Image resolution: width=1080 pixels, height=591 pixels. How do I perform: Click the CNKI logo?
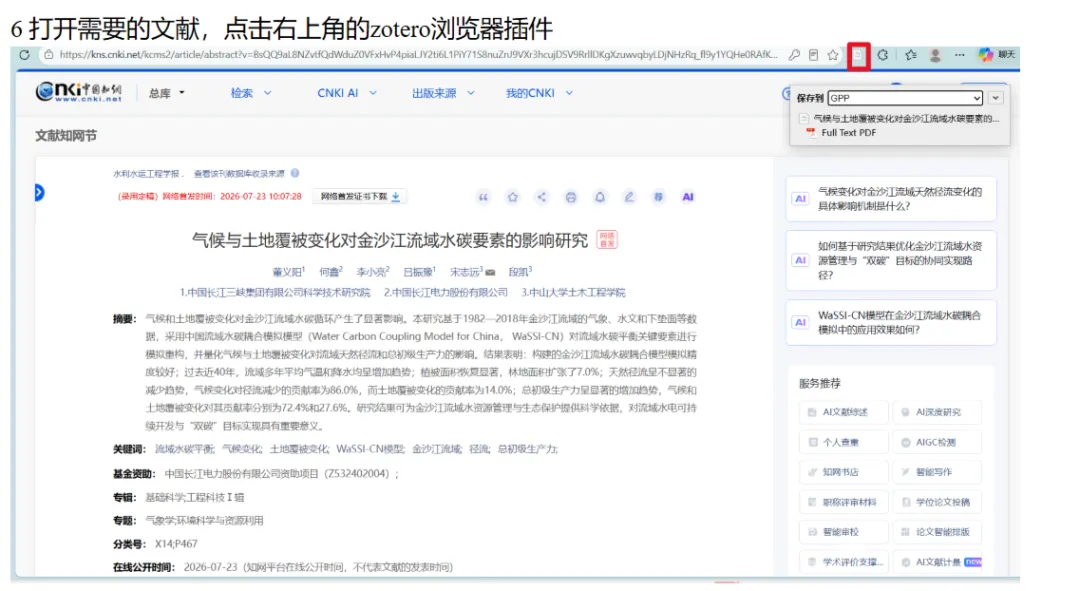(x=79, y=92)
